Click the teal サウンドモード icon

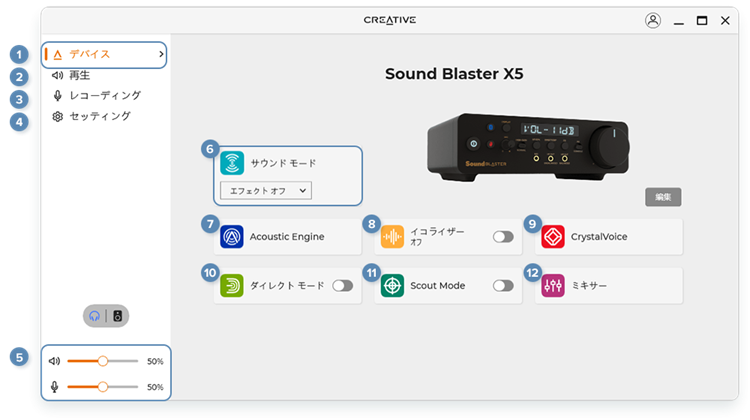(232, 163)
